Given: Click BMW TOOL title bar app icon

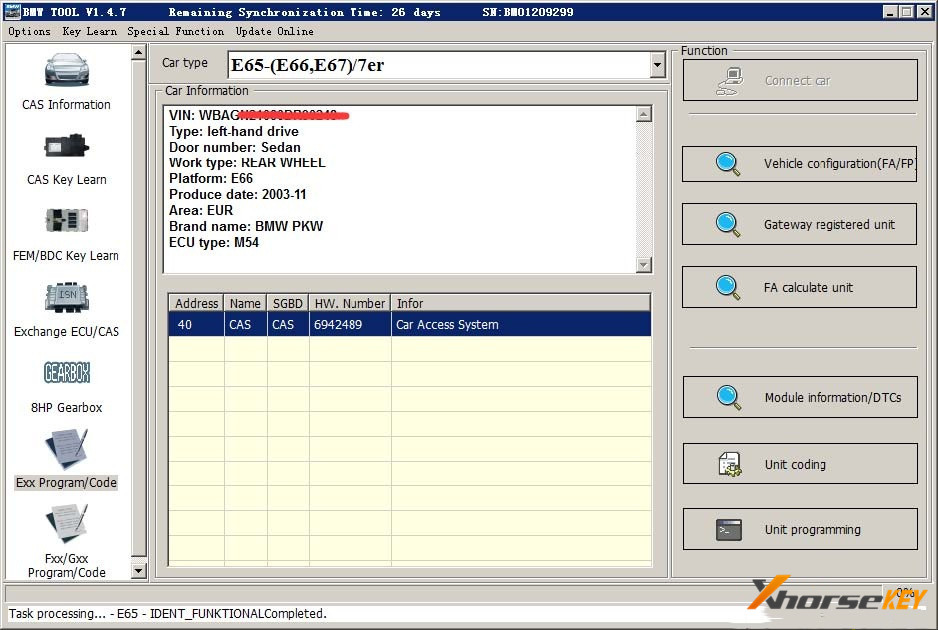Looking at the screenshot, I should click(x=12, y=11).
